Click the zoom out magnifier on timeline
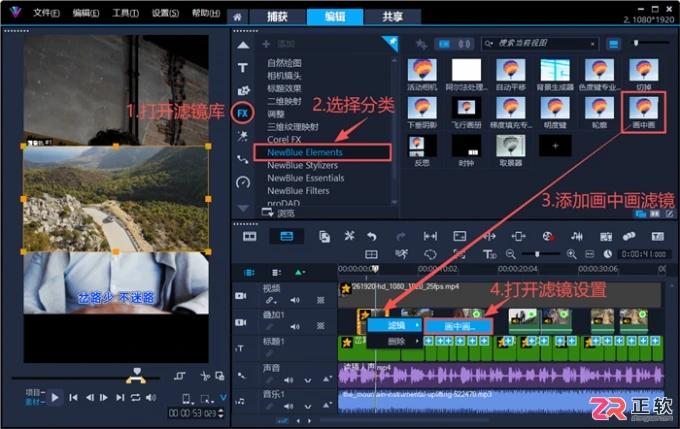 (x=511, y=254)
